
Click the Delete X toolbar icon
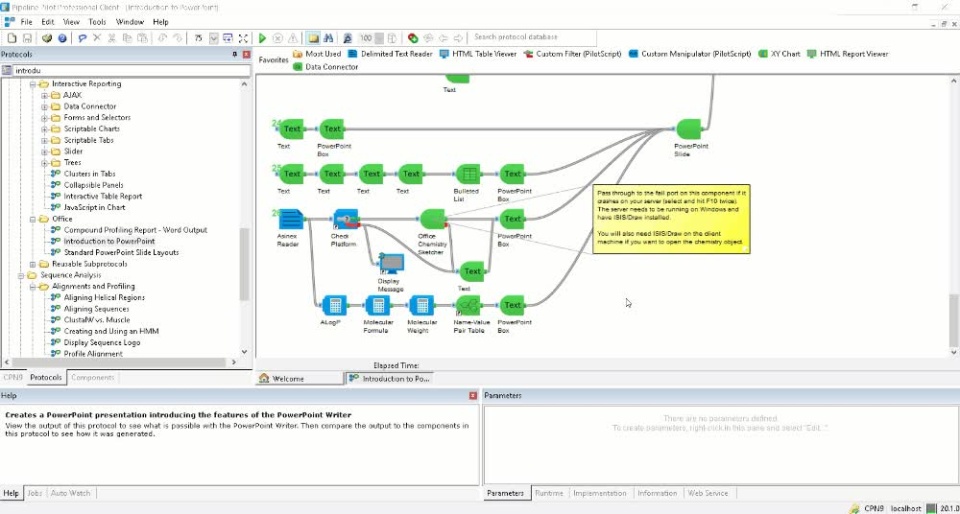pyautogui.click(x=97, y=38)
